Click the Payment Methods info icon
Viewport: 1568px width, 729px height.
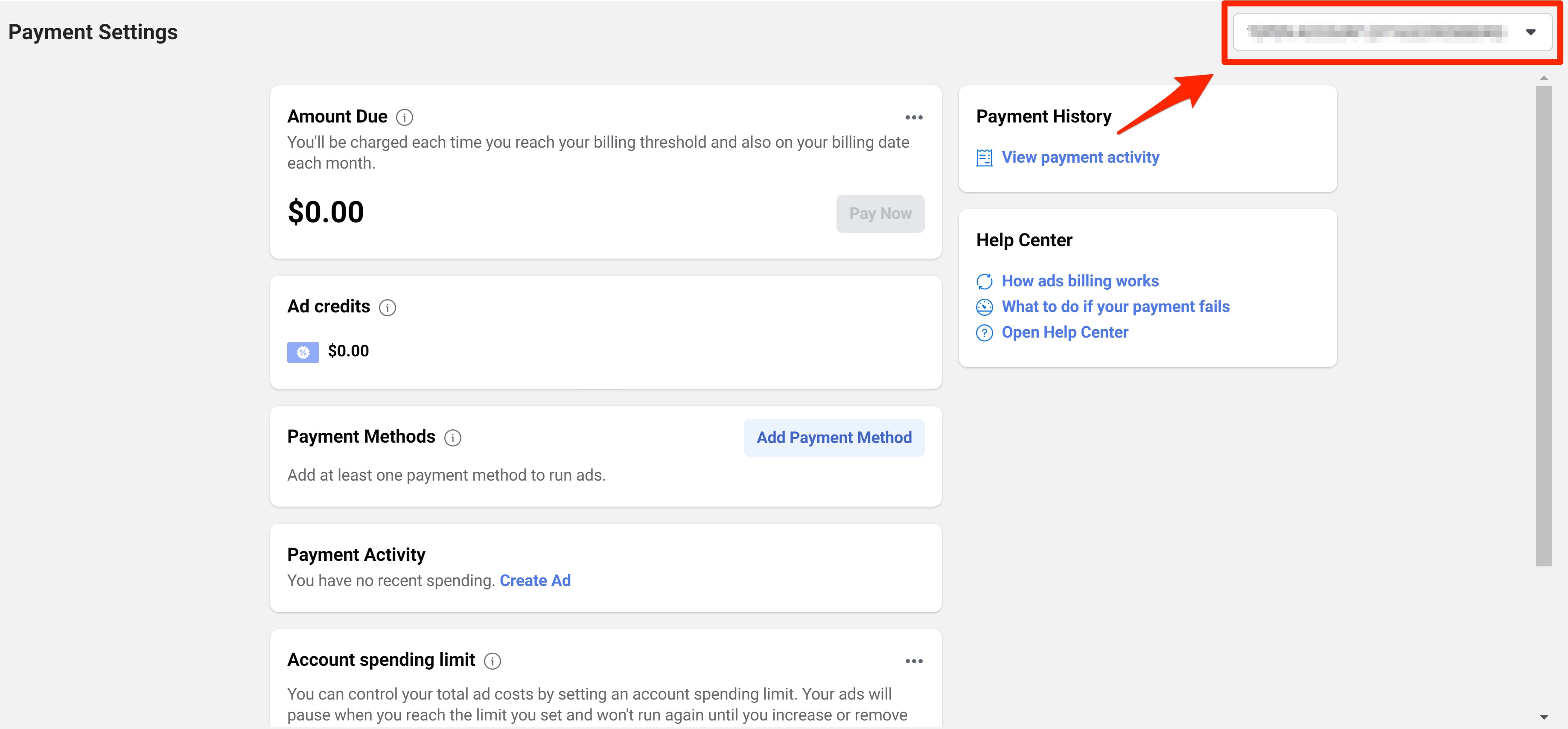pos(452,437)
